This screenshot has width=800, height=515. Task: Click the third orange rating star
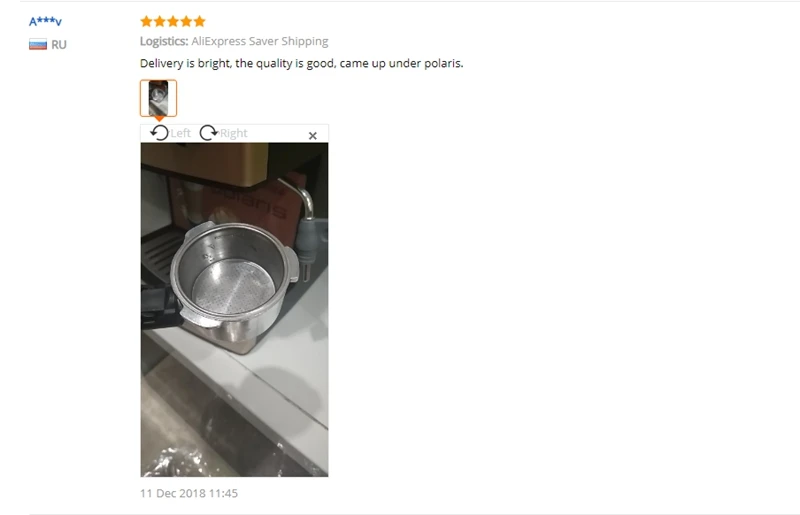coord(173,21)
